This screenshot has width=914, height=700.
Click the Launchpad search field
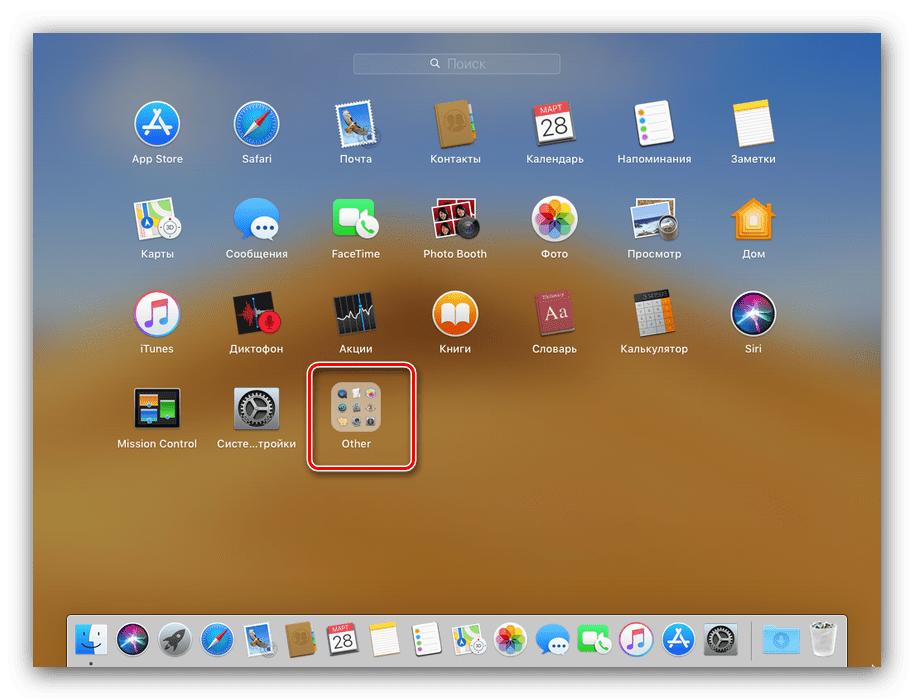[457, 63]
